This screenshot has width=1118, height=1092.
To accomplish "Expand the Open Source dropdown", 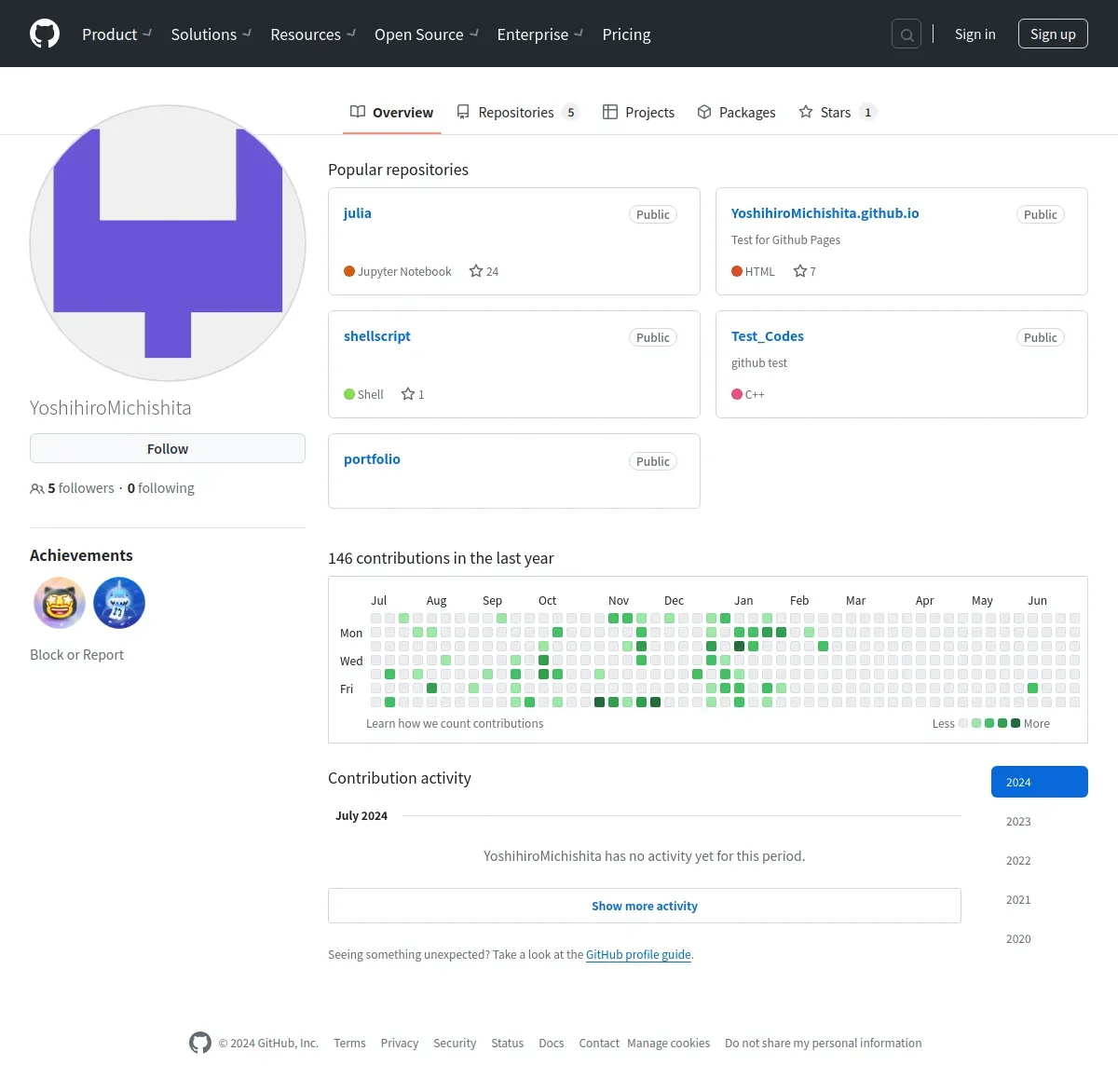I will (x=427, y=34).
